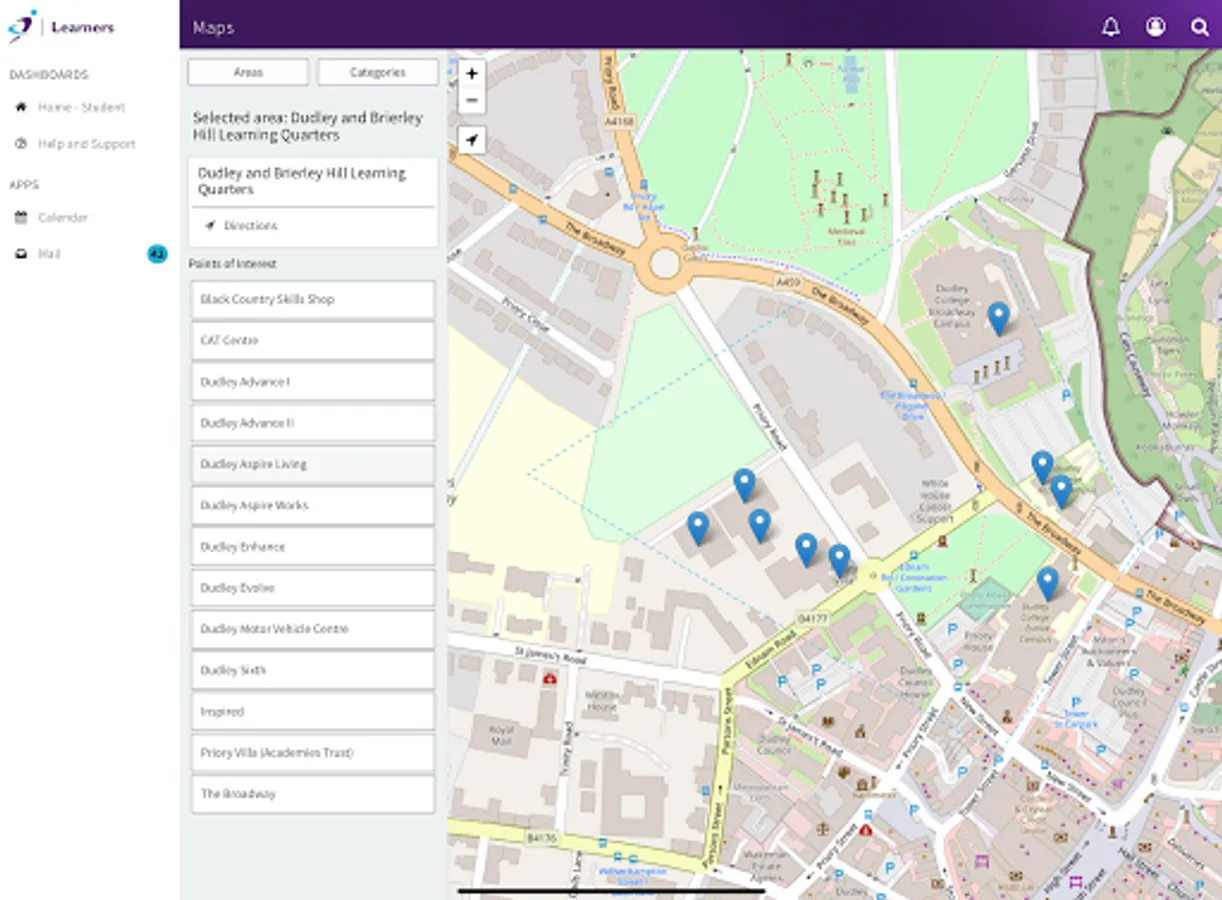The height and width of the screenshot is (900, 1222).
Task: Select CAT Centre point of interest
Action: (x=313, y=340)
